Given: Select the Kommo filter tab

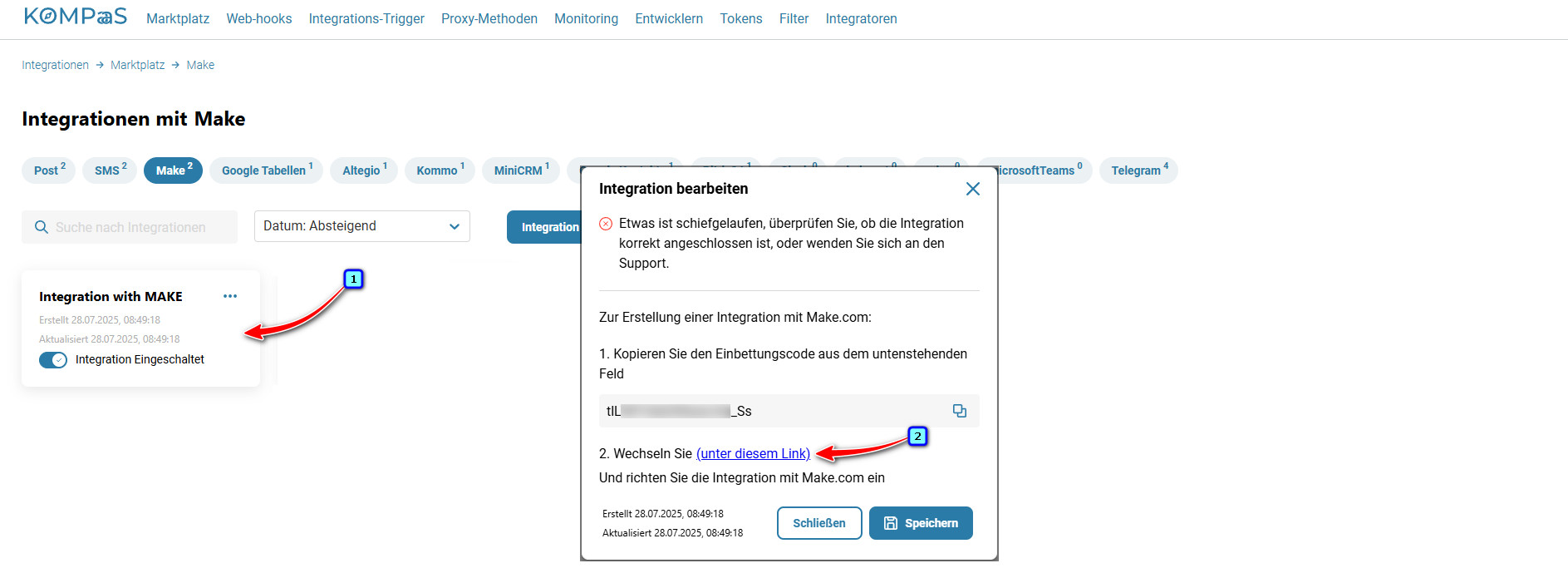Looking at the screenshot, I should point(440,170).
